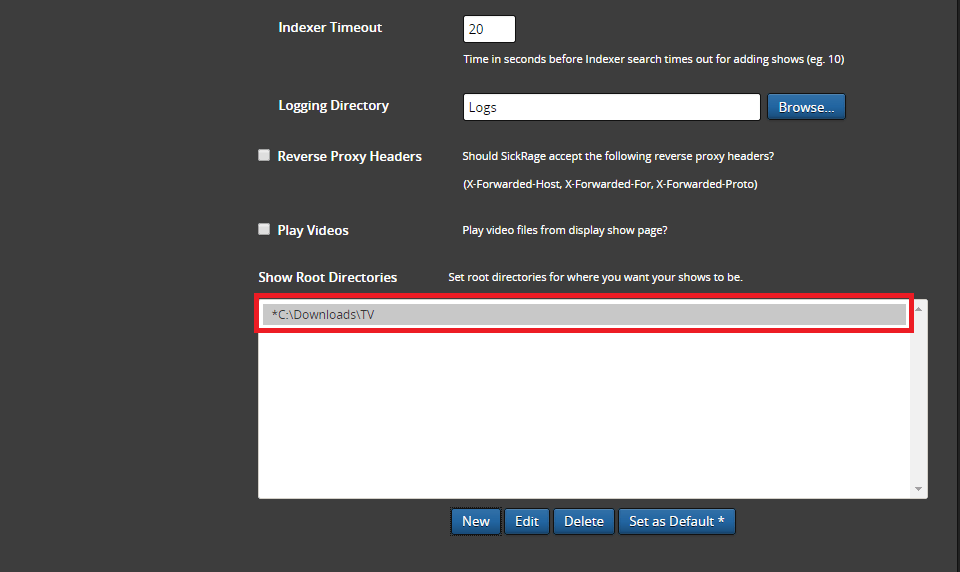Click the Play Videos label text
Screen dimensions: 960x572
(x=313, y=230)
